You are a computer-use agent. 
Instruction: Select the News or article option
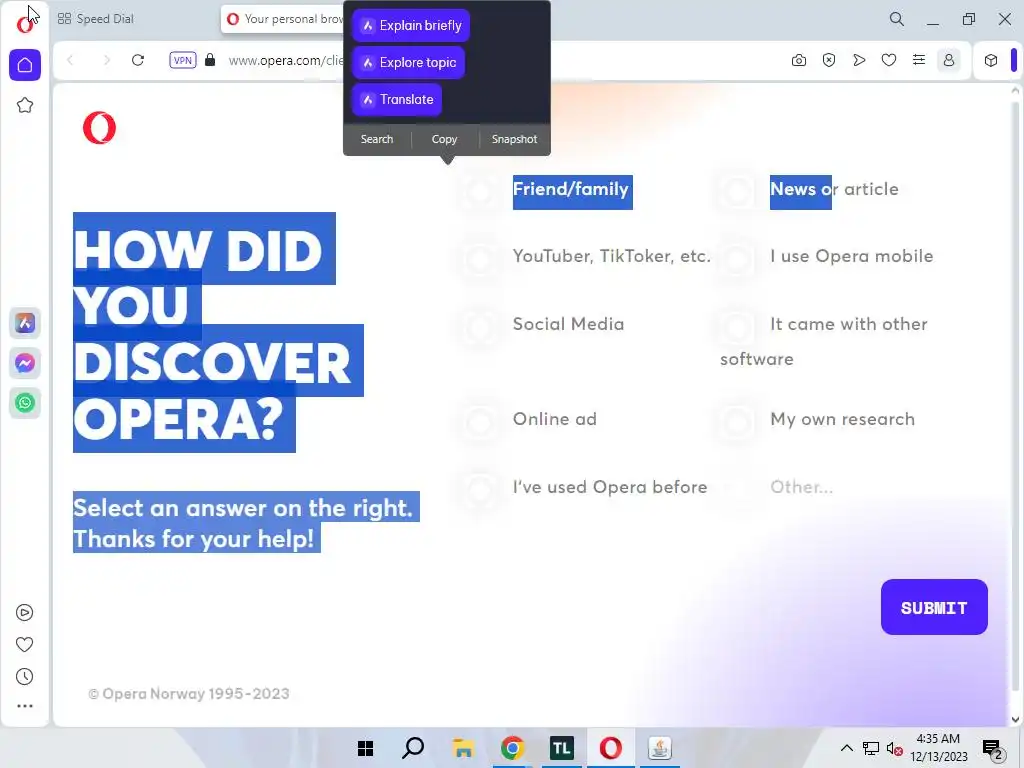(x=737, y=191)
